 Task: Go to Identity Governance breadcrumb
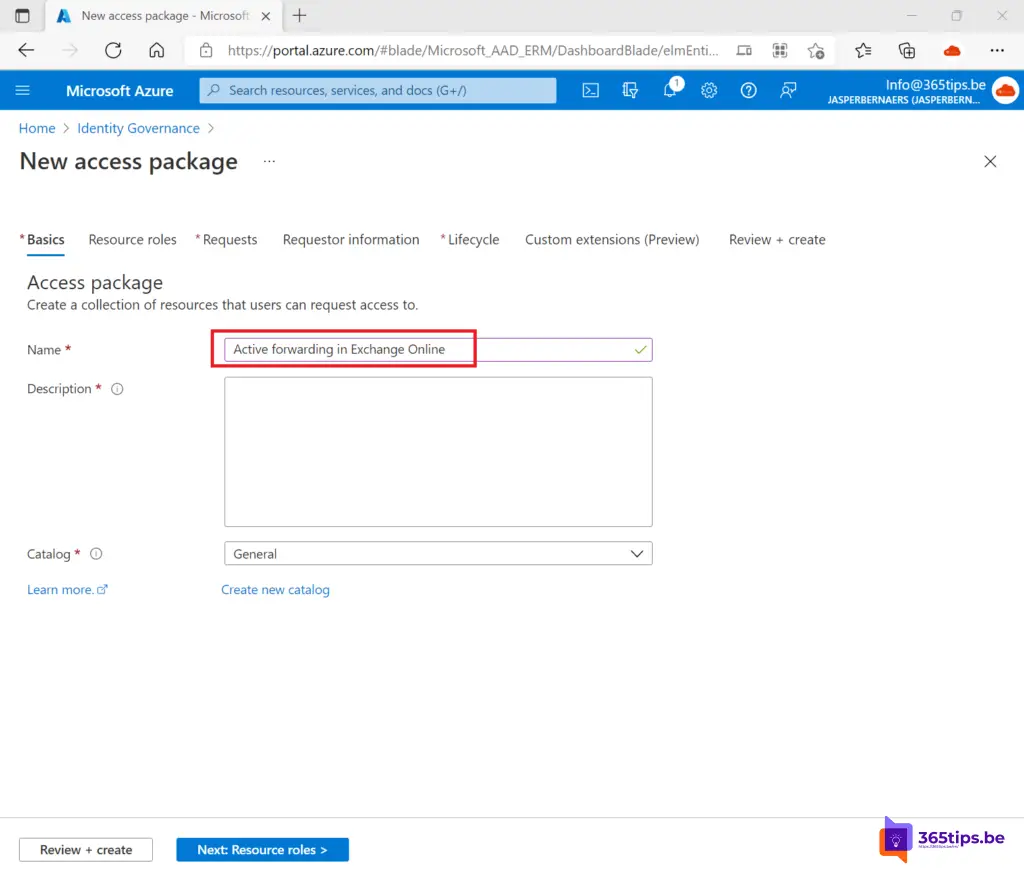138,129
